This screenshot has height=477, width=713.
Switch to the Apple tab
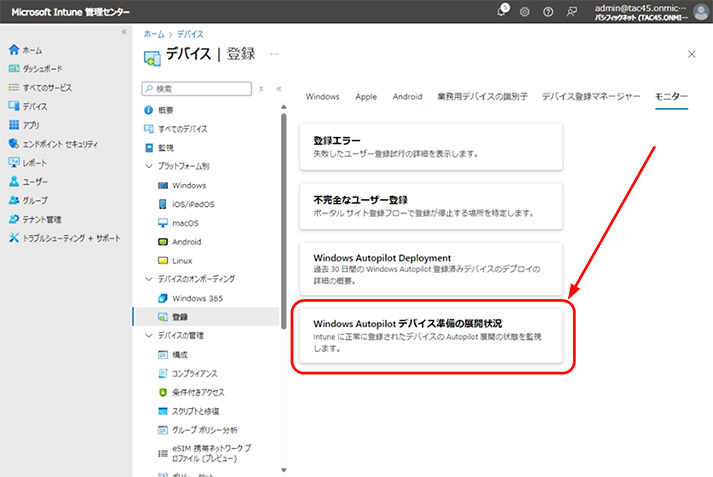pyautogui.click(x=366, y=96)
